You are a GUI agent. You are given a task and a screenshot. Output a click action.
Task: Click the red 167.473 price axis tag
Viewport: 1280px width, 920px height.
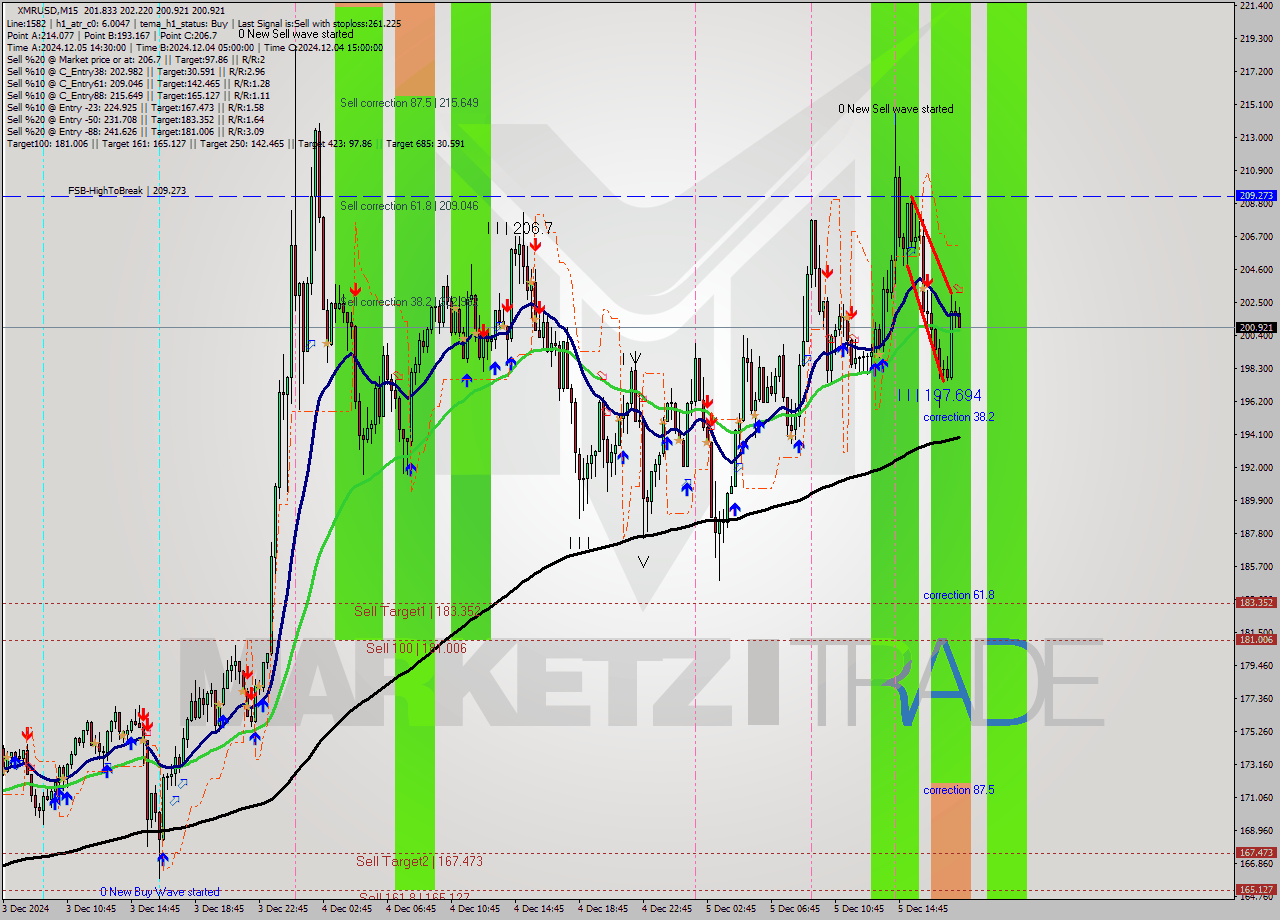click(x=1256, y=853)
